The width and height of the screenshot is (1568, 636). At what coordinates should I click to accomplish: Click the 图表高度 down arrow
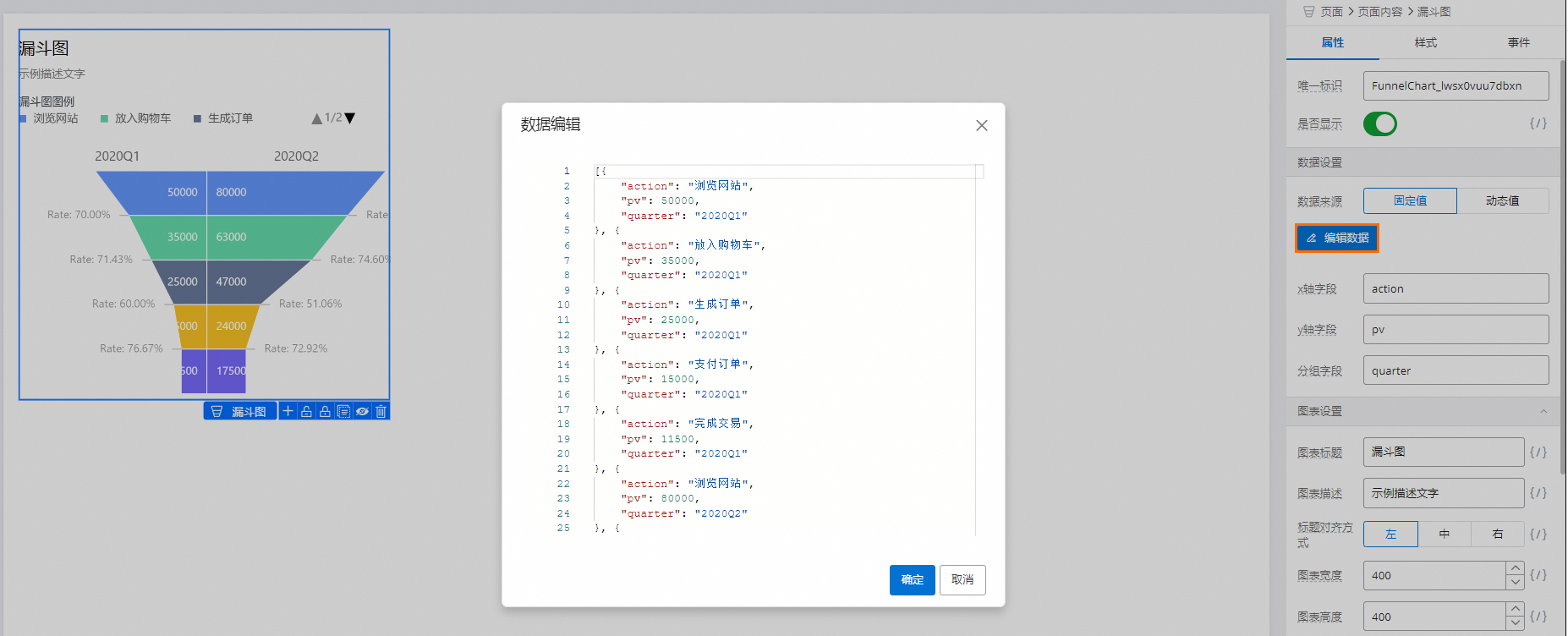coord(1516,623)
